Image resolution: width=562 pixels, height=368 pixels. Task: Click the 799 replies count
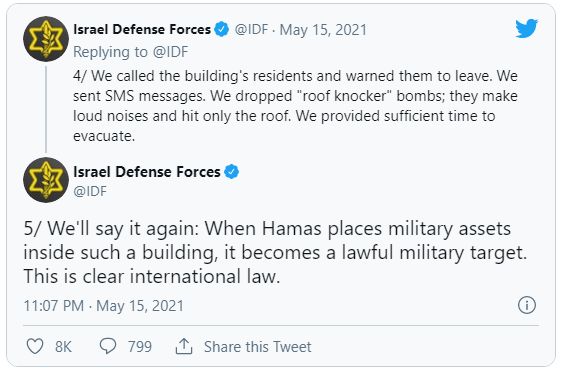[140, 347]
